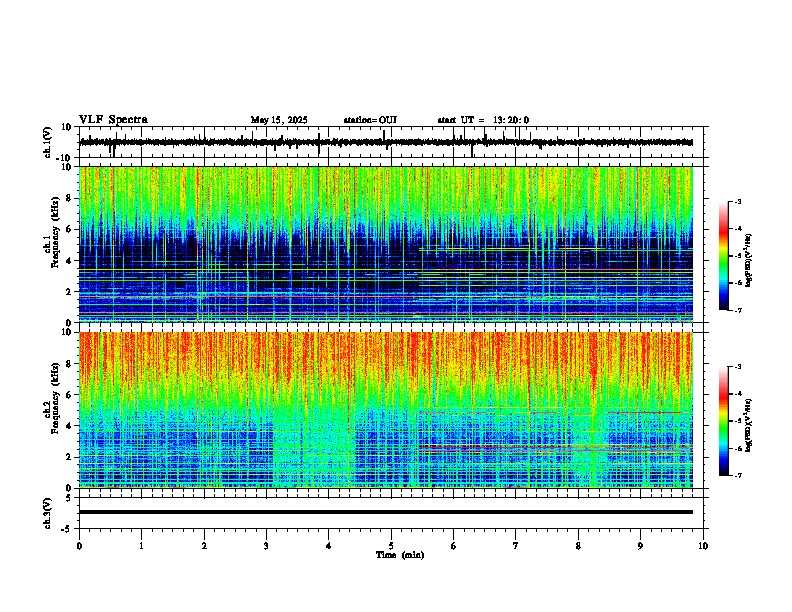
Task: Click time axis tick label "1"
Action: (x=141, y=546)
